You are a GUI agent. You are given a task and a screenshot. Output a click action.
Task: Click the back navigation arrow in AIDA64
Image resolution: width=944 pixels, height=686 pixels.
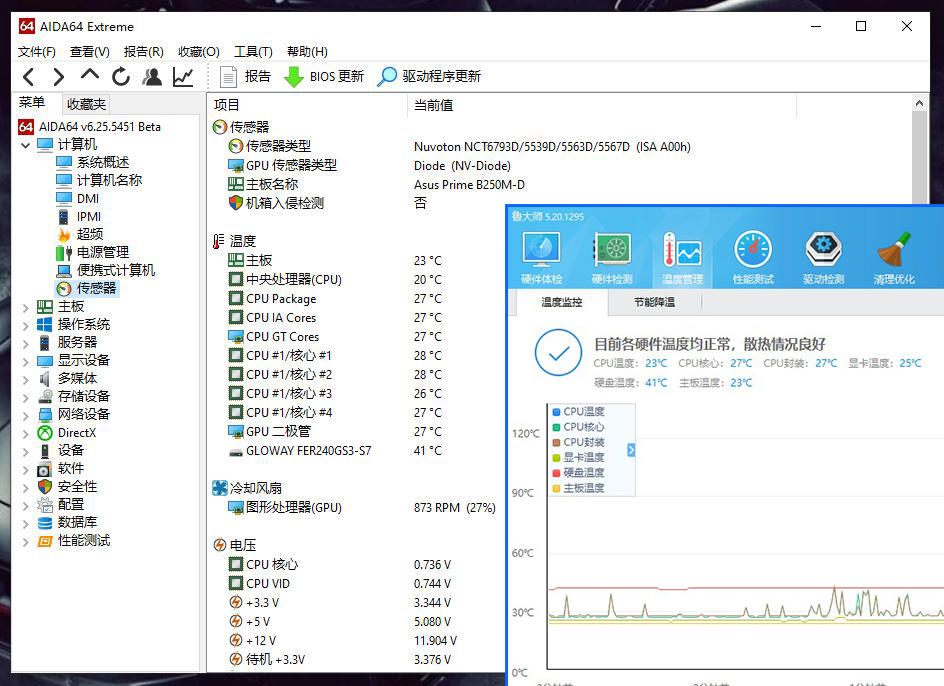click(x=28, y=76)
